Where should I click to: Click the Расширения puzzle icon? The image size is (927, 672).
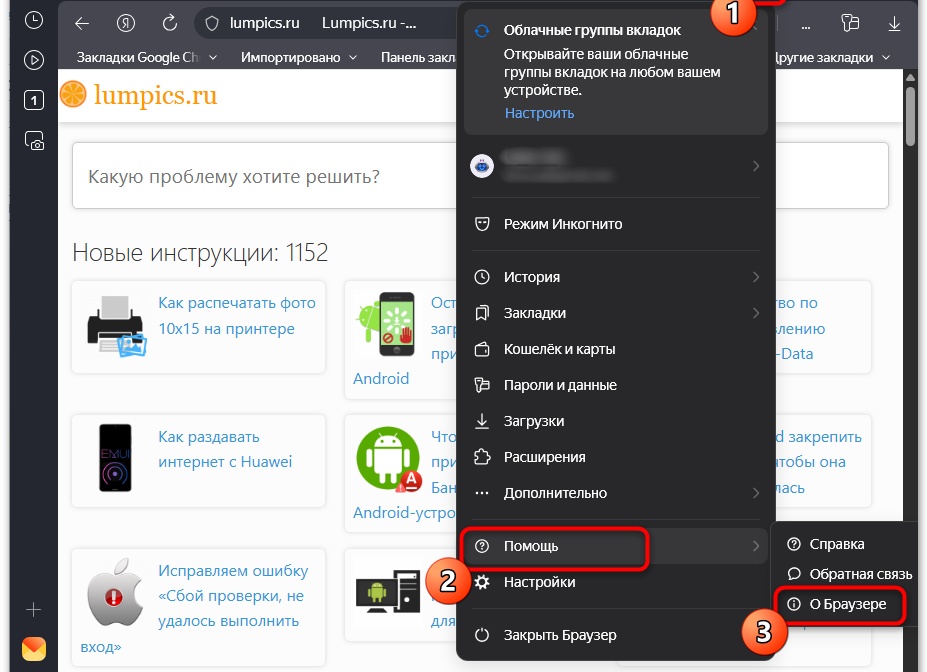482,457
